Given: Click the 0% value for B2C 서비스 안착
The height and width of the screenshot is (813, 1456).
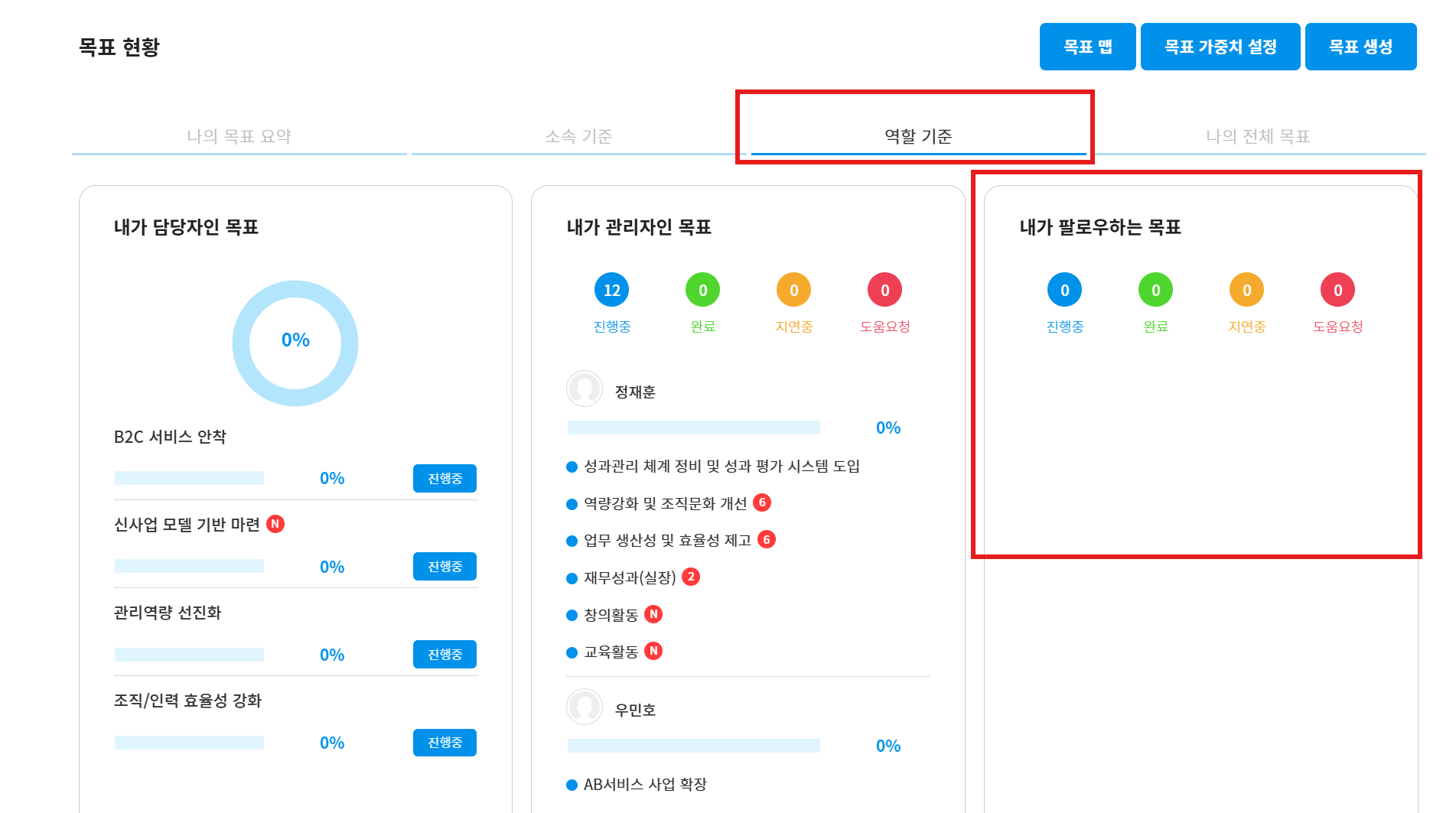Looking at the screenshot, I should pos(332,478).
